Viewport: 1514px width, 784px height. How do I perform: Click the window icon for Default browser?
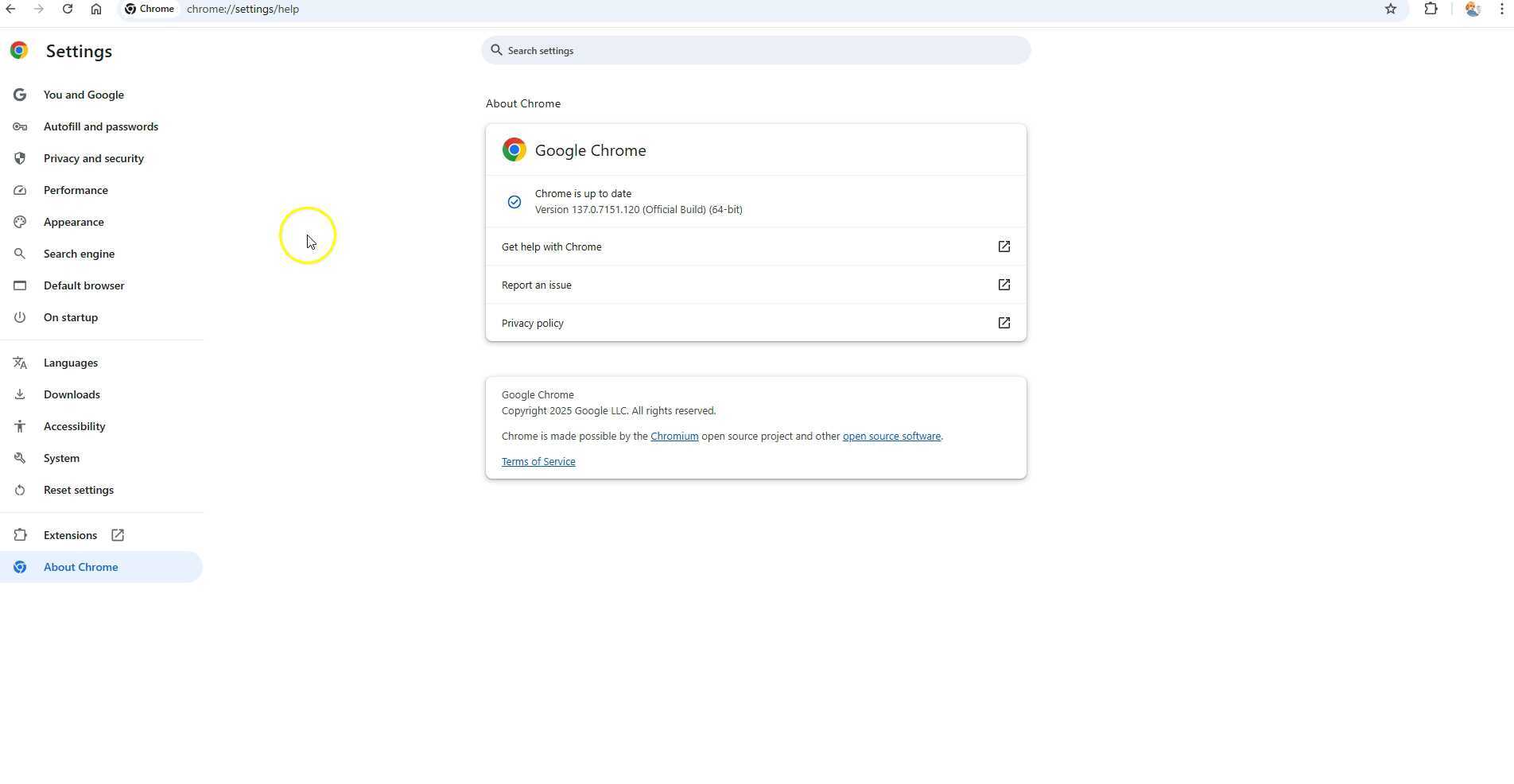coord(20,285)
